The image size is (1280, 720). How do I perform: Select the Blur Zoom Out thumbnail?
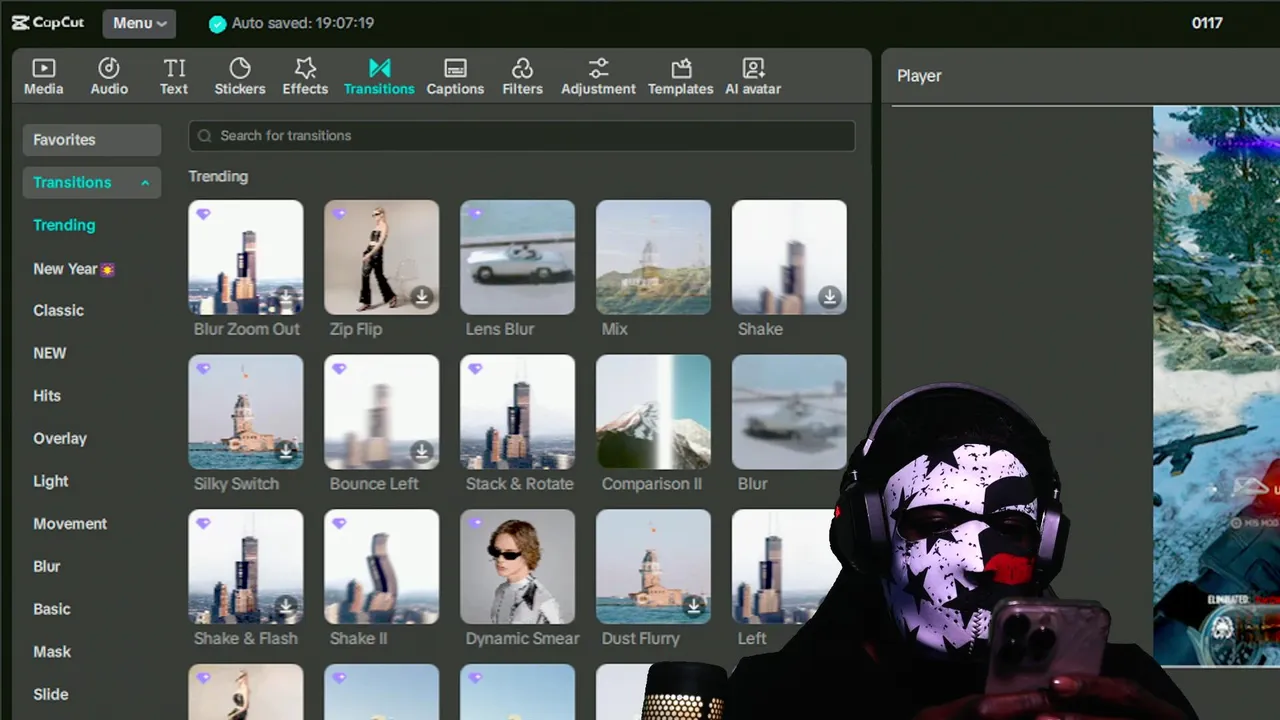coord(246,257)
